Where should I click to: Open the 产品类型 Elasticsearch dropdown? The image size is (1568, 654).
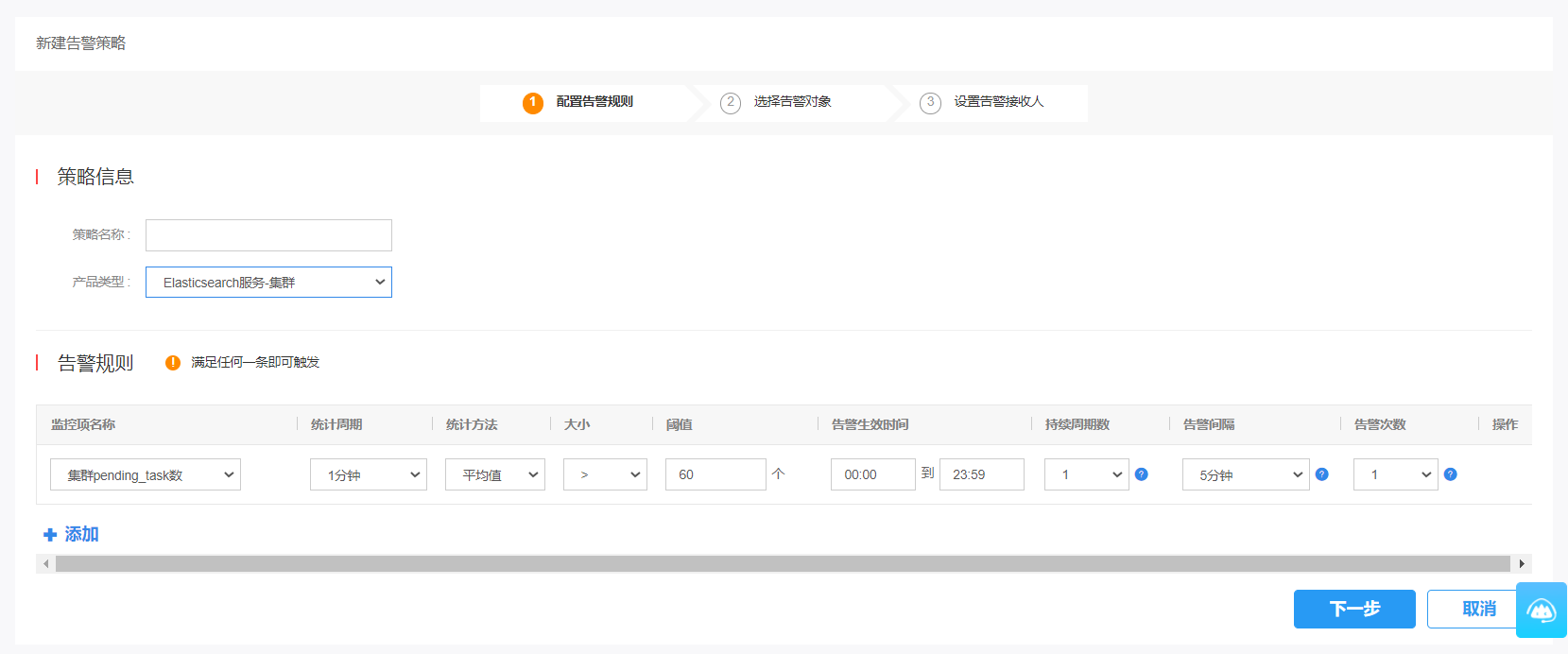point(268,283)
